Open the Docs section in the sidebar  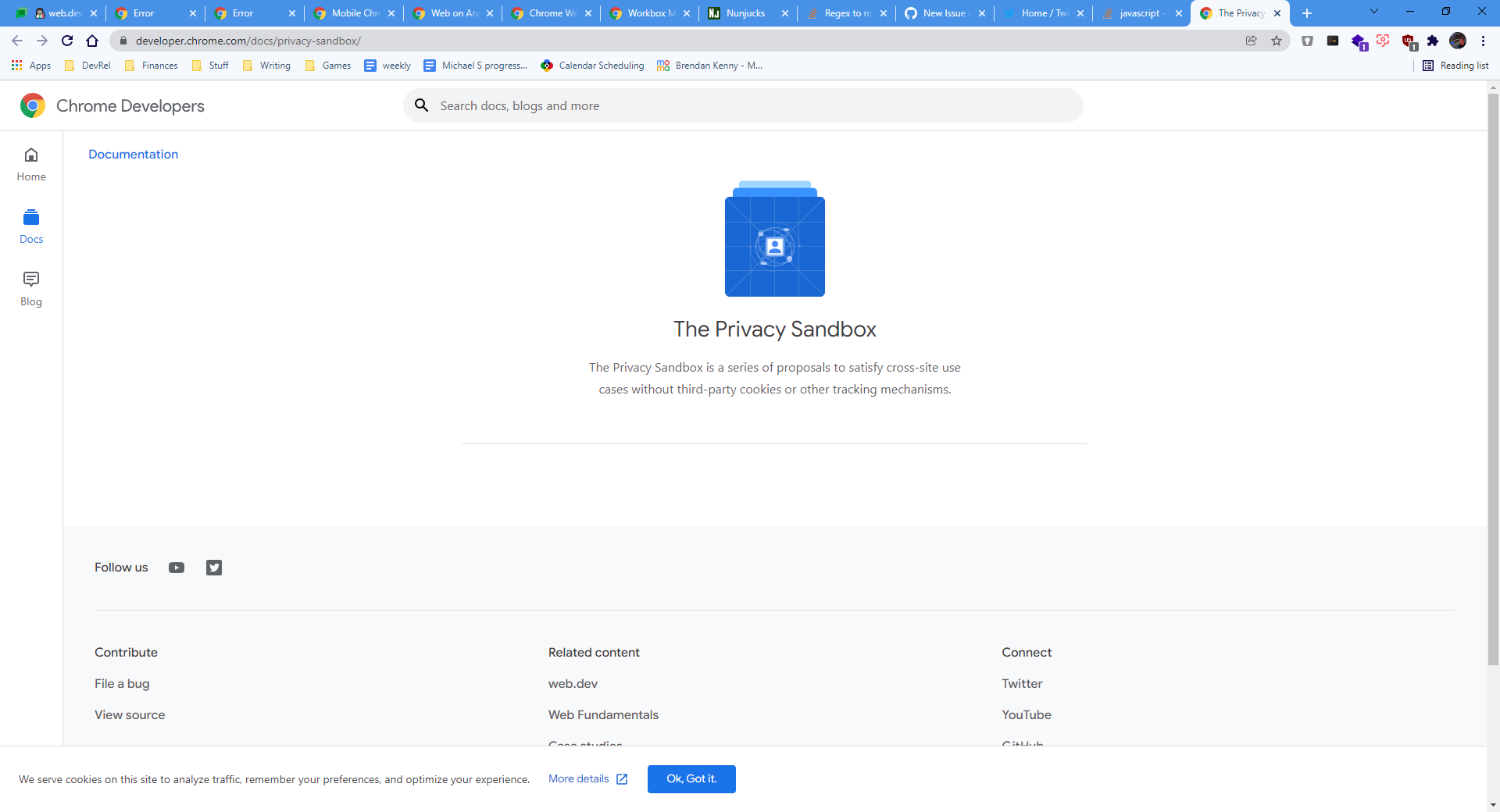[30, 226]
